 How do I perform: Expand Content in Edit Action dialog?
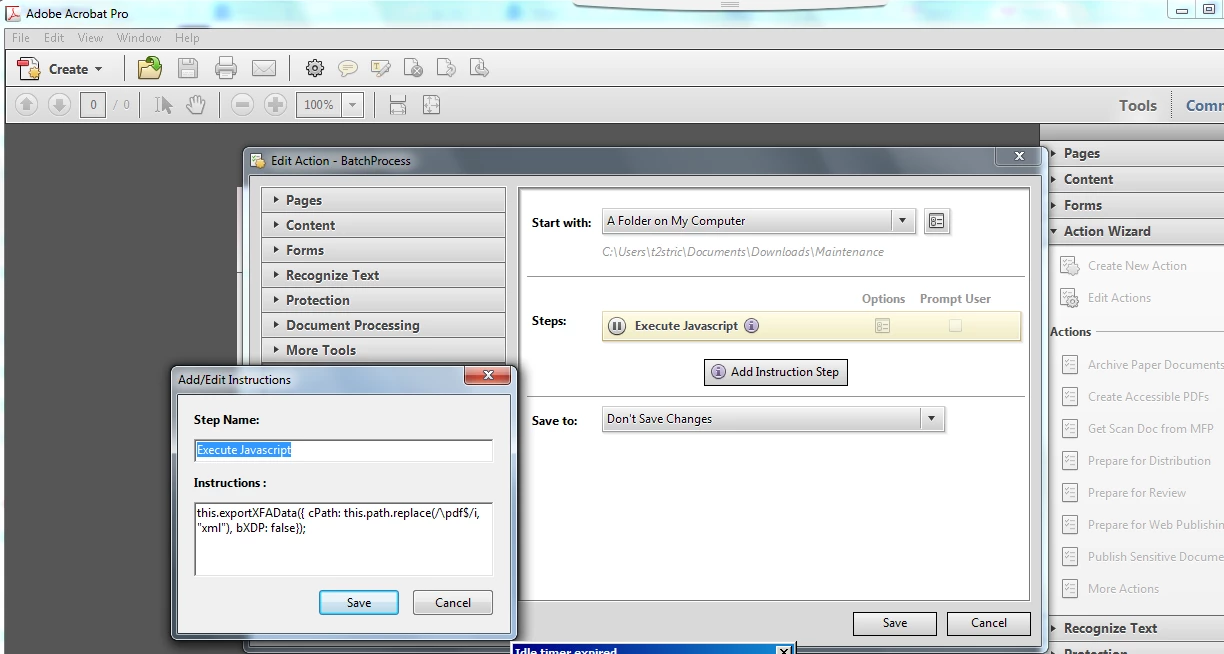tap(384, 225)
